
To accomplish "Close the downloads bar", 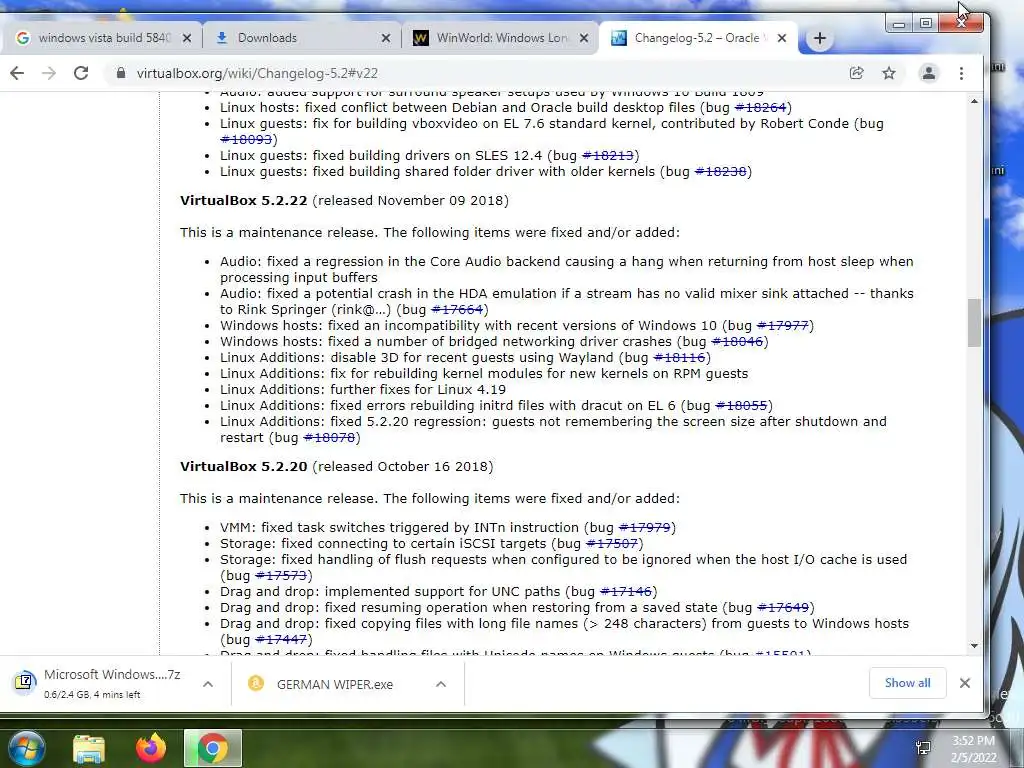I will click(965, 683).
